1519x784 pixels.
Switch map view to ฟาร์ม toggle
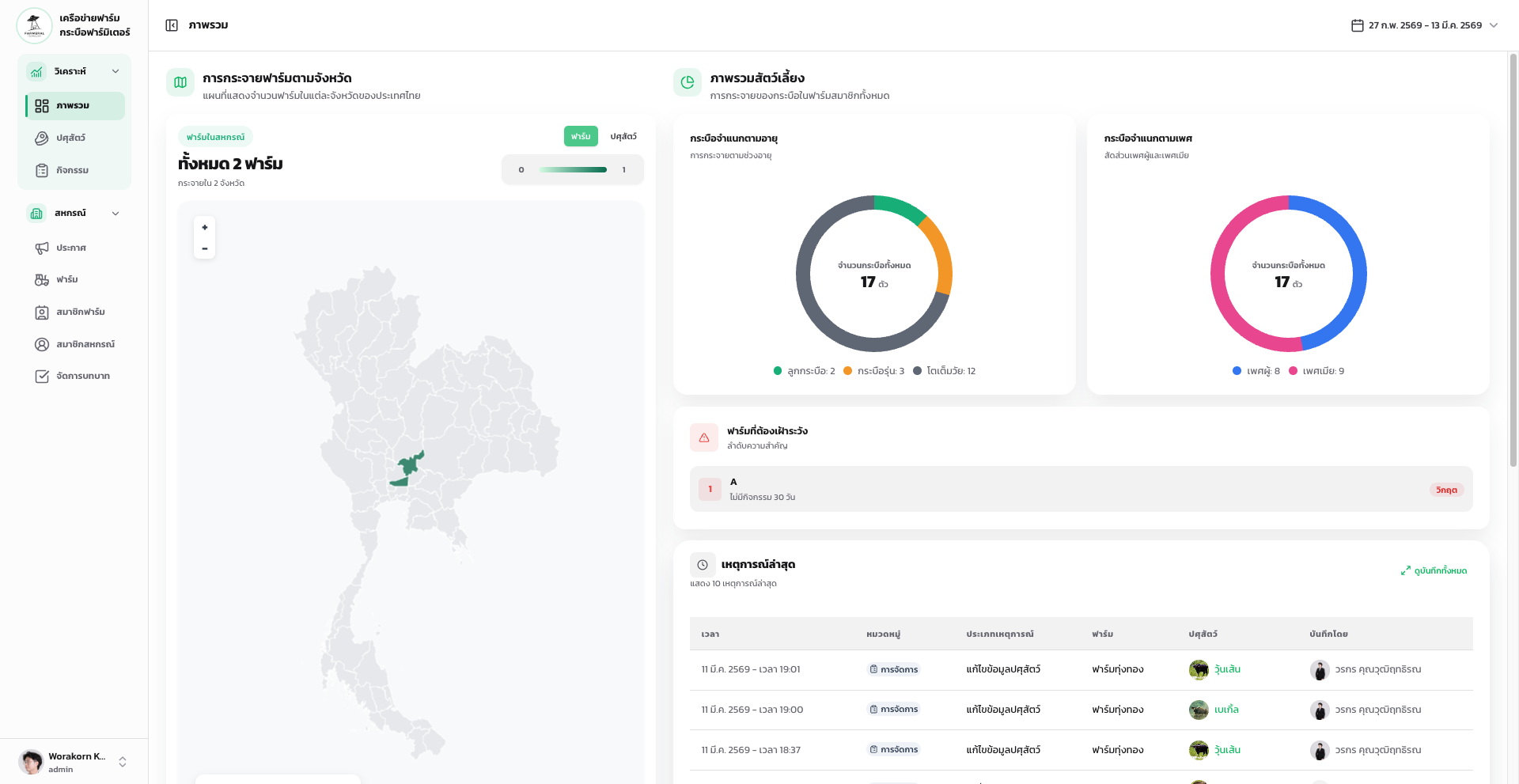[x=581, y=137]
